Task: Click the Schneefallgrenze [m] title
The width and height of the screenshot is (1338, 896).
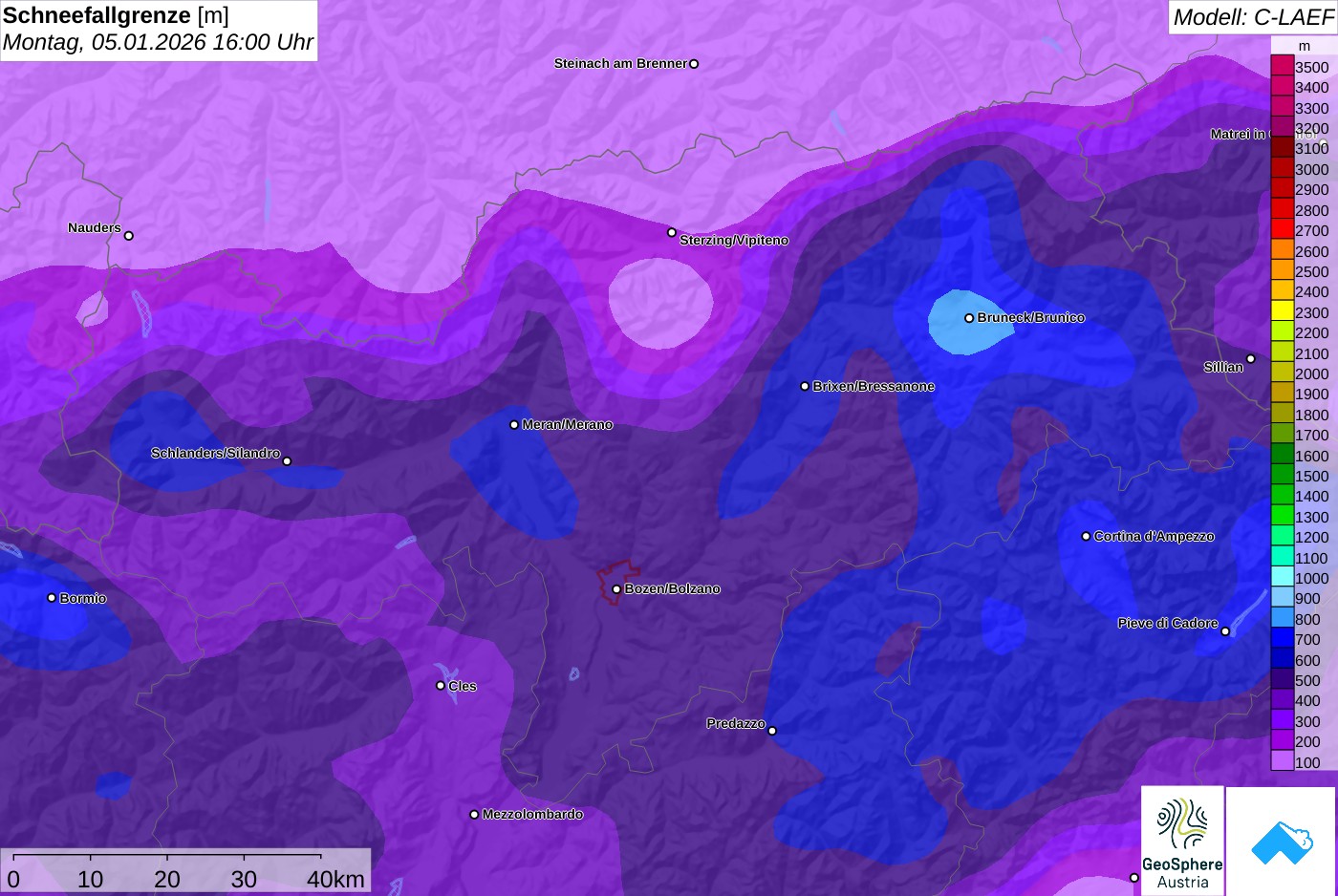Action: (x=117, y=16)
